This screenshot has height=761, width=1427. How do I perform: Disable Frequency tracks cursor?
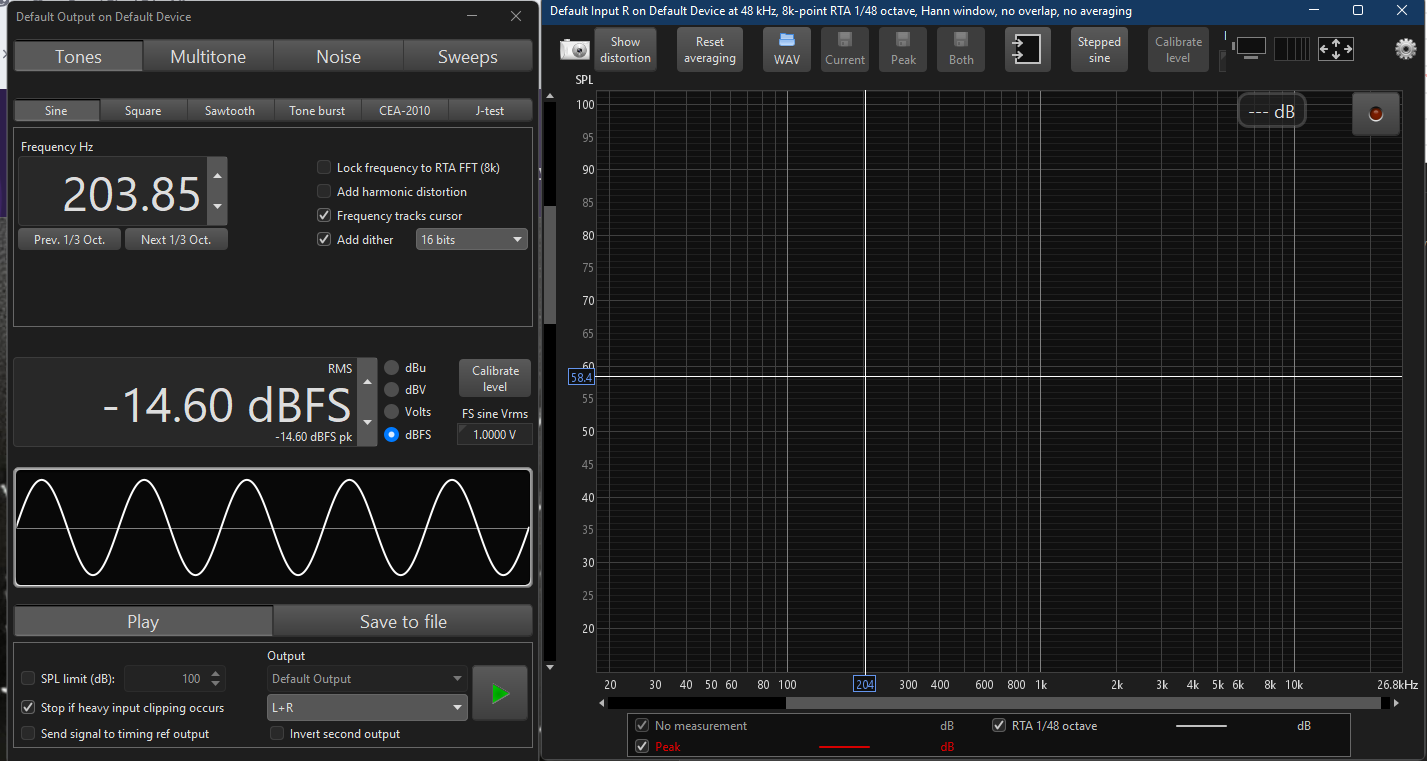click(324, 216)
